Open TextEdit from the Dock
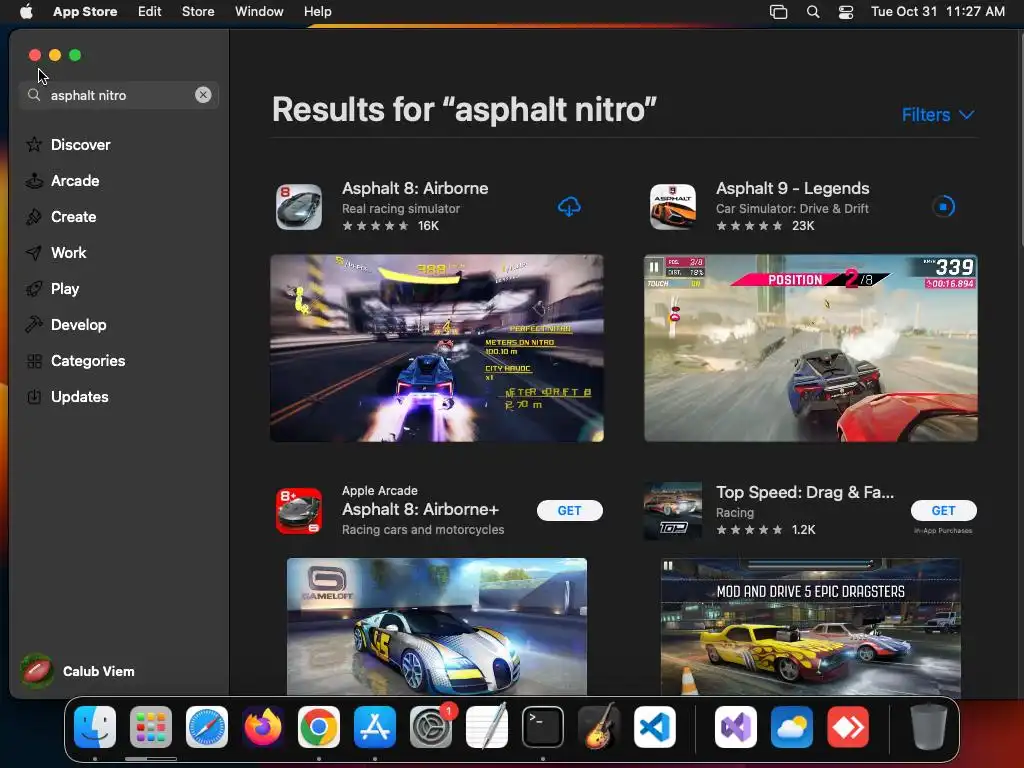The height and width of the screenshot is (768, 1024). (487, 727)
